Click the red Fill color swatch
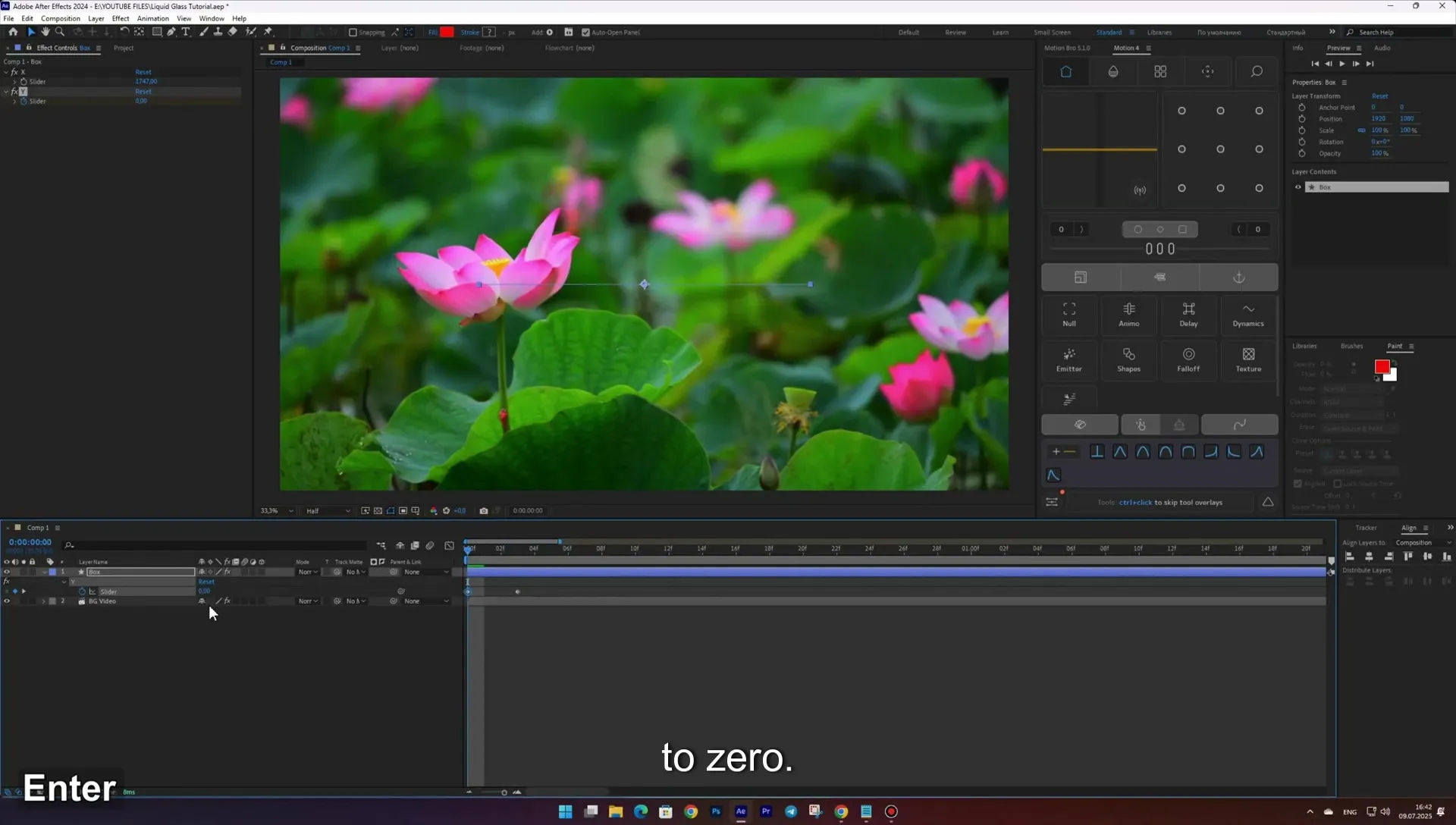The height and width of the screenshot is (825, 1456). [447, 32]
